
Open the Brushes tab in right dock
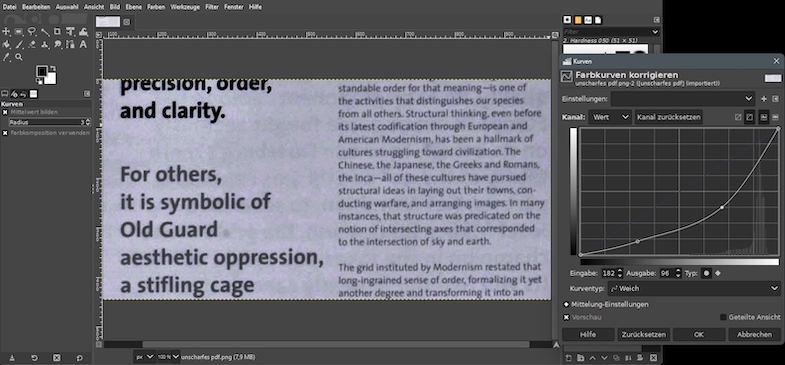click(567, 20)
